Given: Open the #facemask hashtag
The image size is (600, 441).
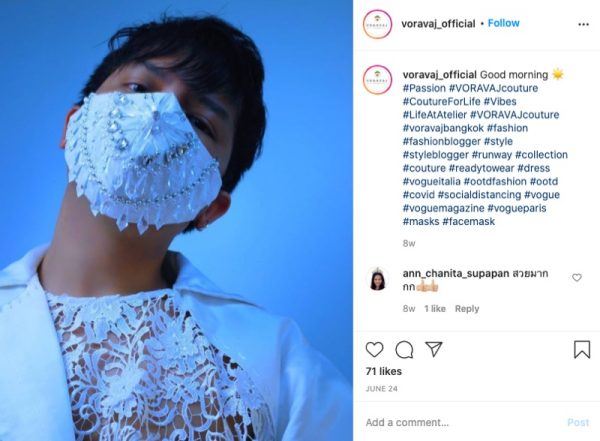Looking at the screenshot, I should pyautogui.click(x=469, y=221).
